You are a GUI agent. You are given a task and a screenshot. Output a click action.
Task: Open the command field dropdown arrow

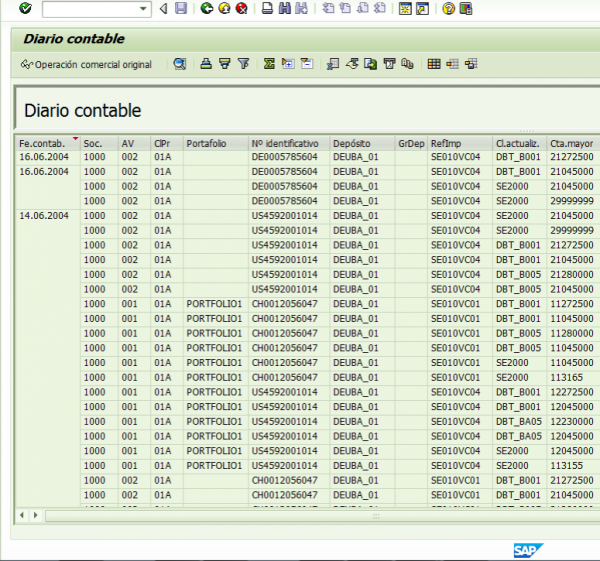click(x=143, y=8)
